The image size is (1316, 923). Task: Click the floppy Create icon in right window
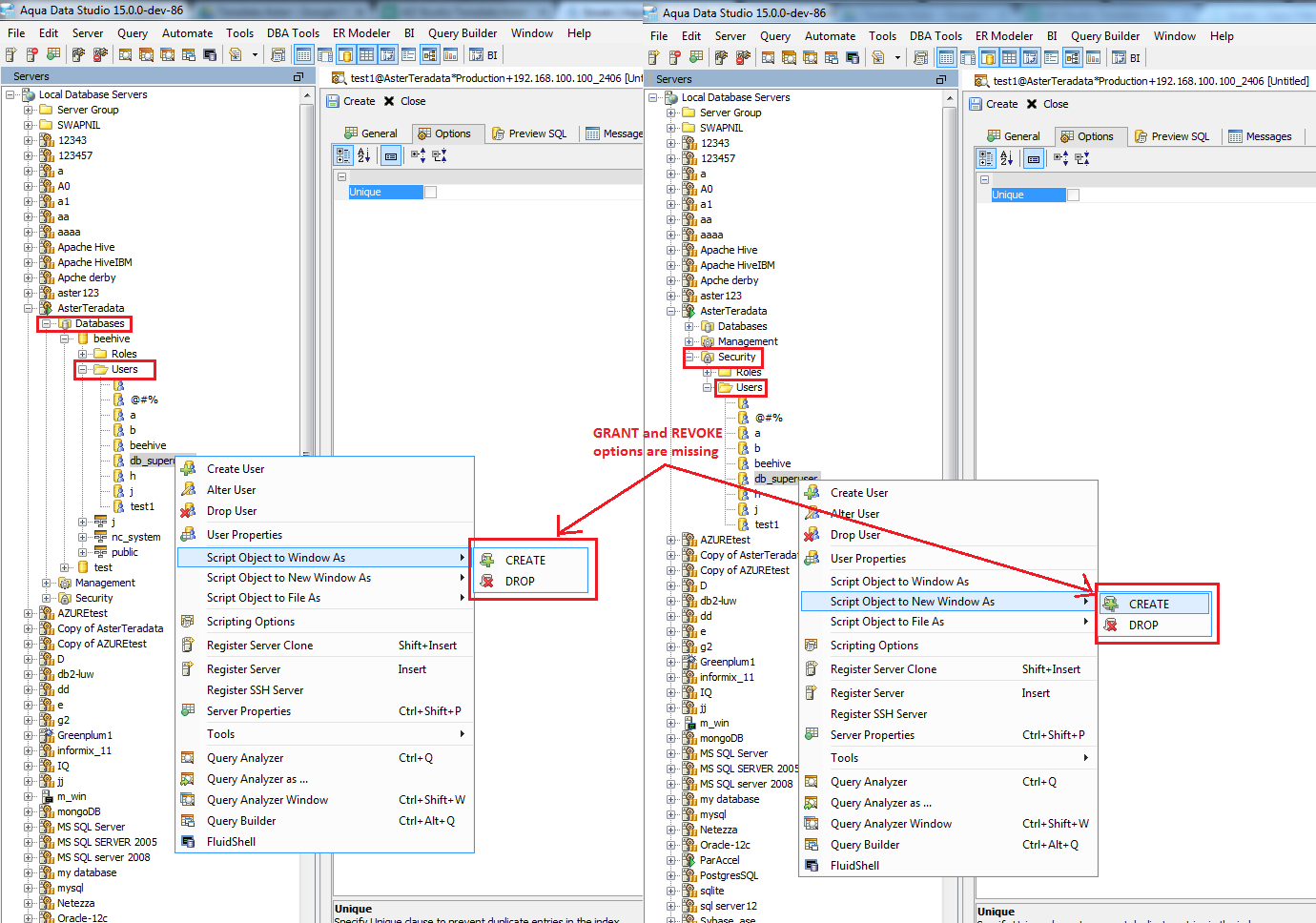(x=976, y=104)
